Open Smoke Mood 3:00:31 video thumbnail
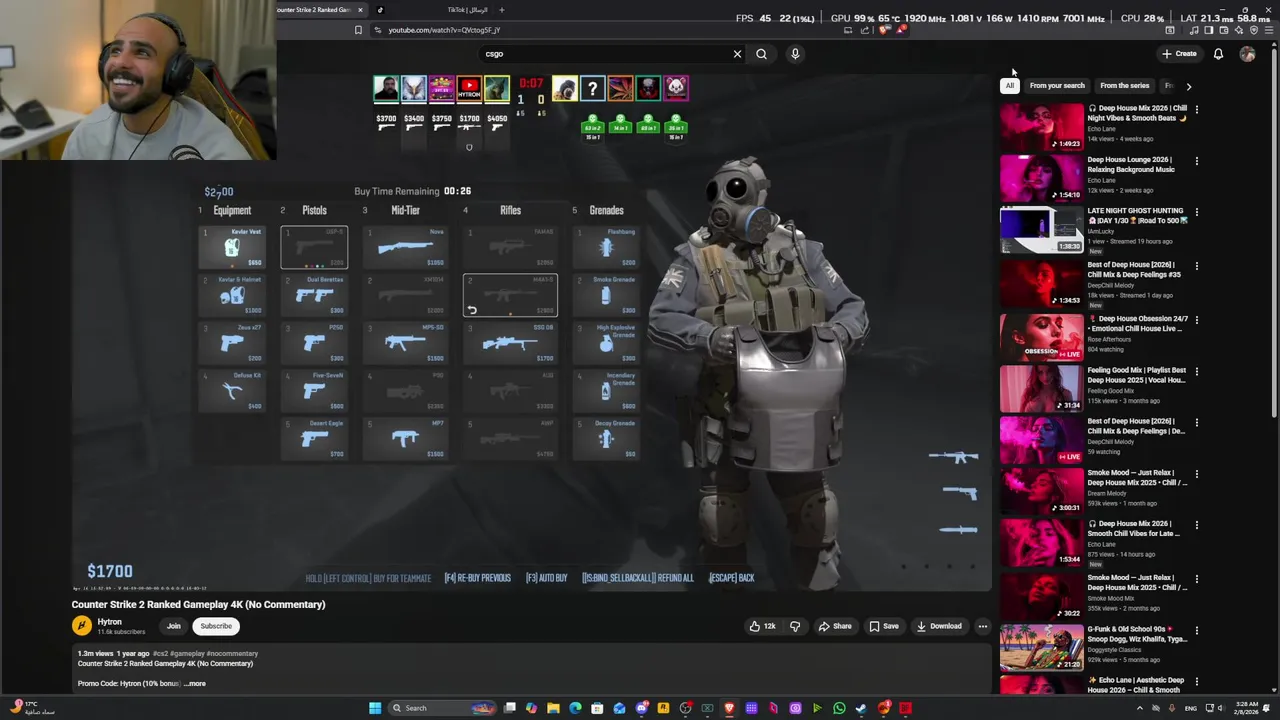1280x720 pixels. pos(1041,490)
